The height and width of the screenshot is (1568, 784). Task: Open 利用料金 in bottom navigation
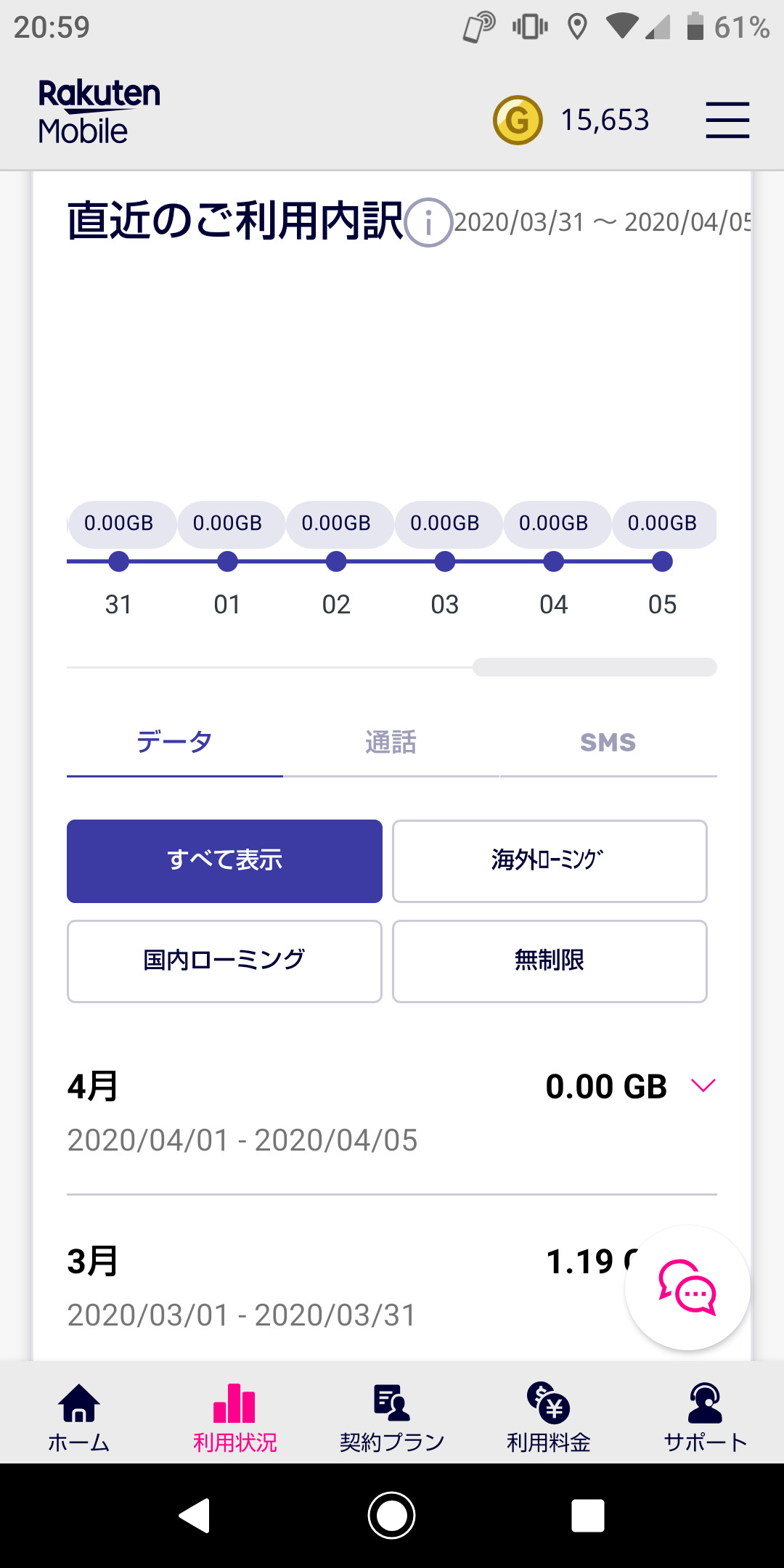[549, 1417]
